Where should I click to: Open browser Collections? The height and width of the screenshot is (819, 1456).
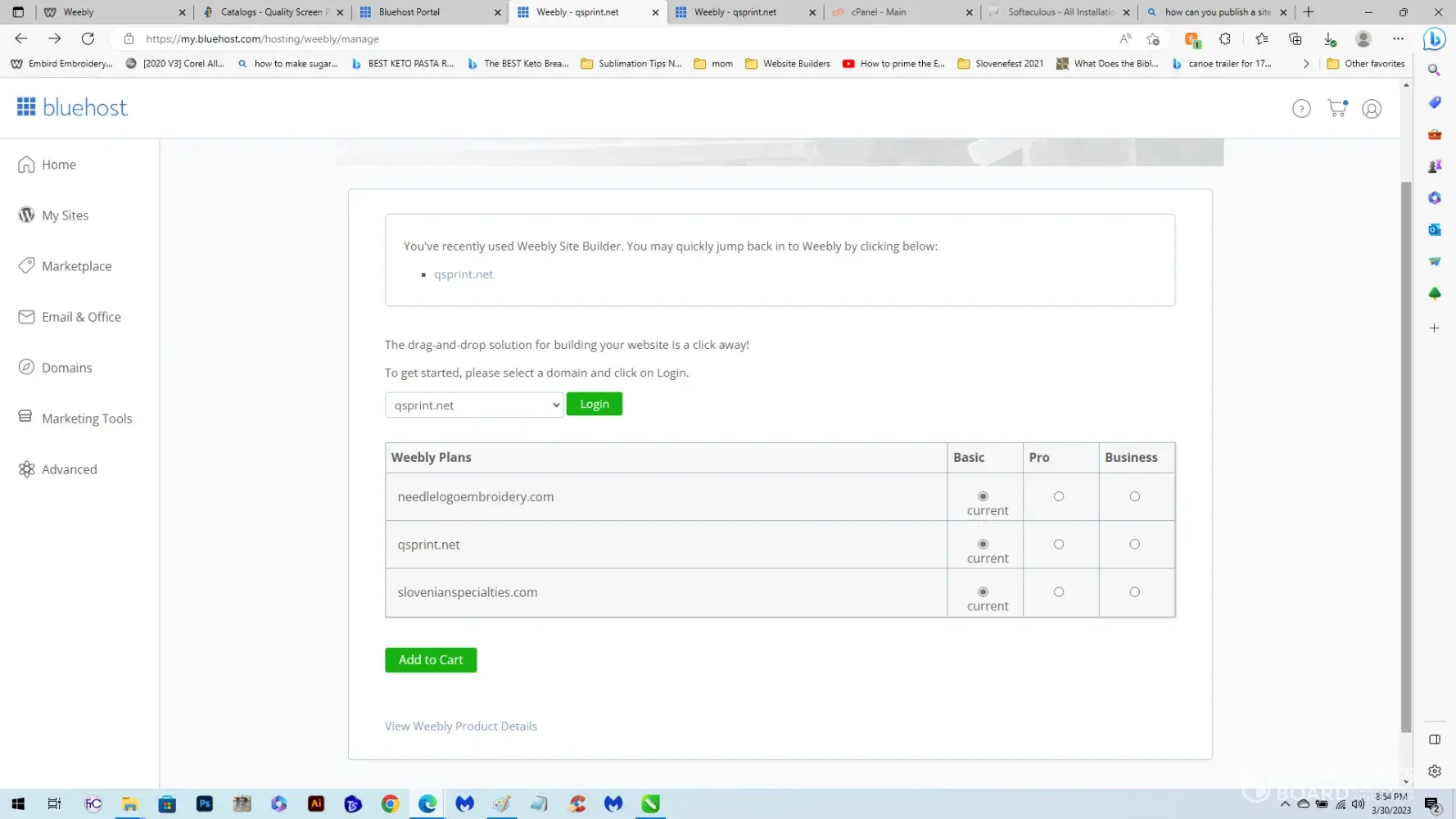pos(1295,38)
